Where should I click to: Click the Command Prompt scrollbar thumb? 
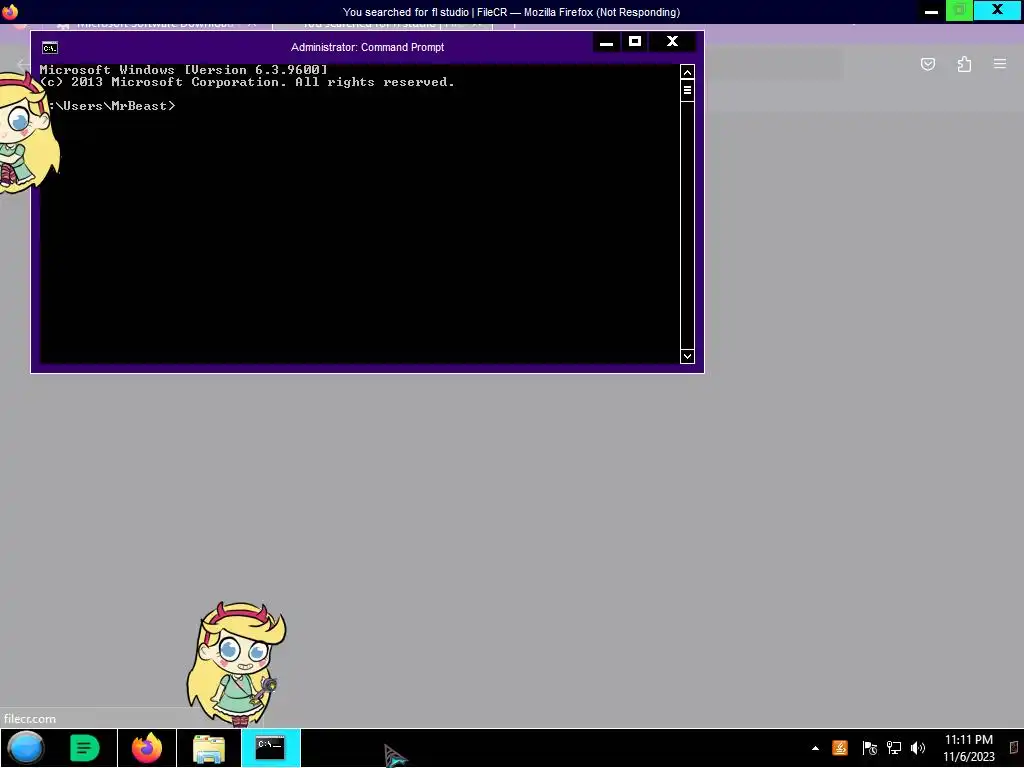click(687, 90)
